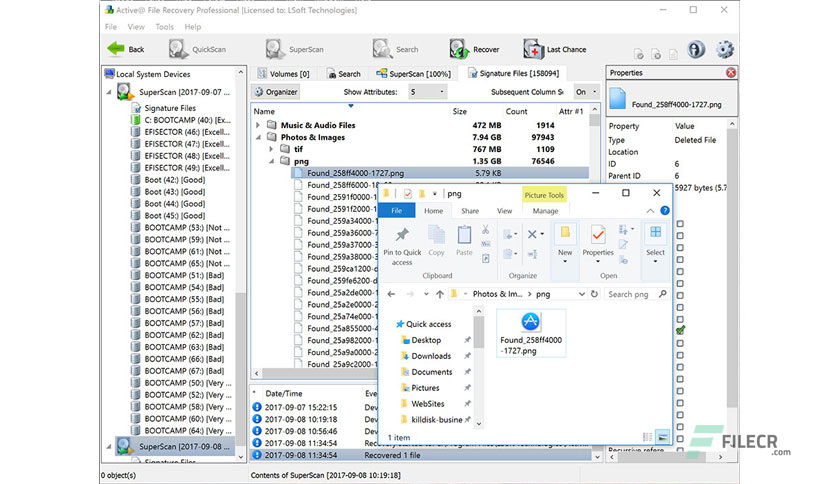Pin to Quick access in Explorer ribbon
The width and height of the screenshot is (836, 484).
[x=402, y=247]
